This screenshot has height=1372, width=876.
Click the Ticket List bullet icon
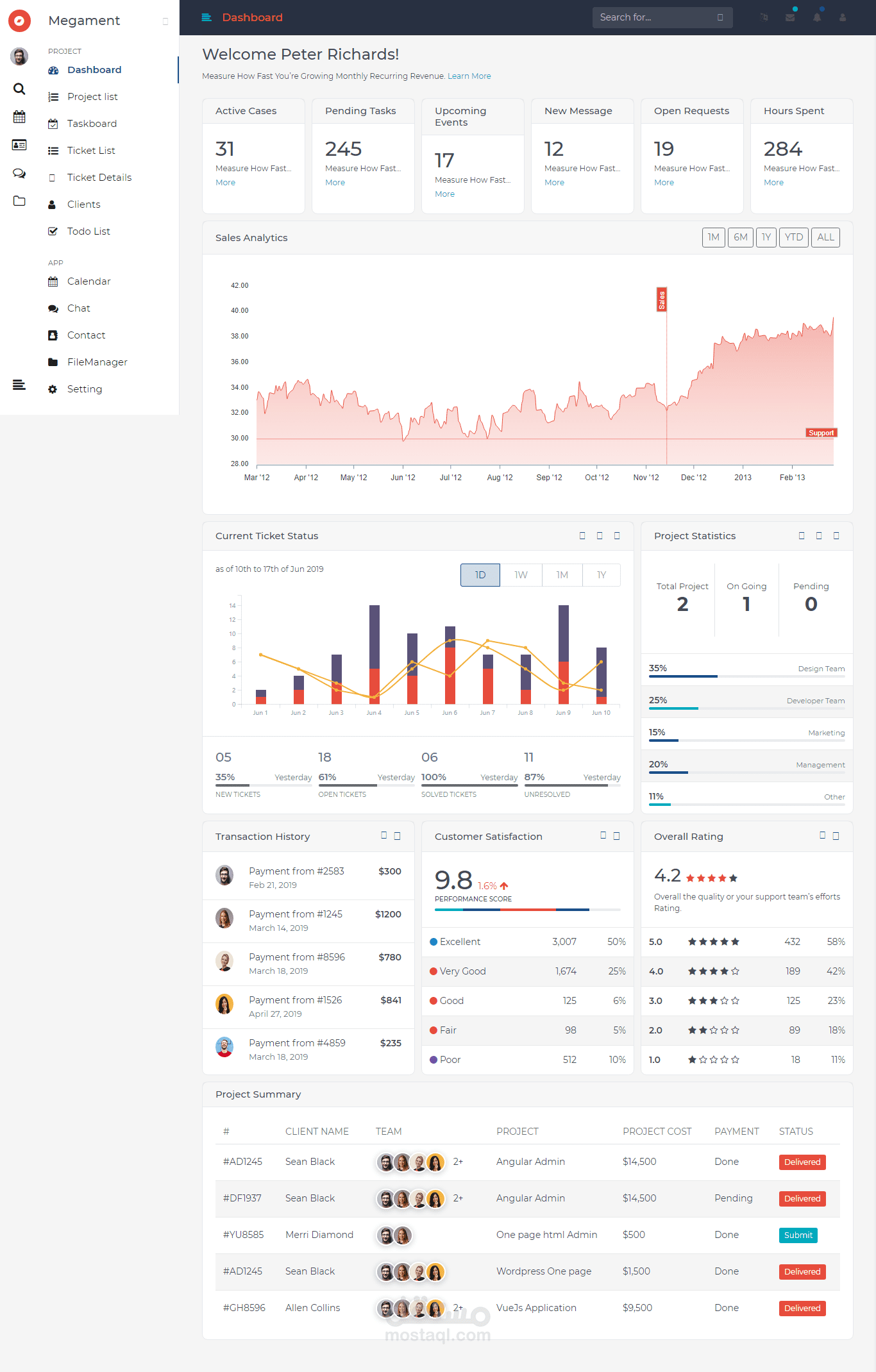pyautogui.click(x=53, y=151)
